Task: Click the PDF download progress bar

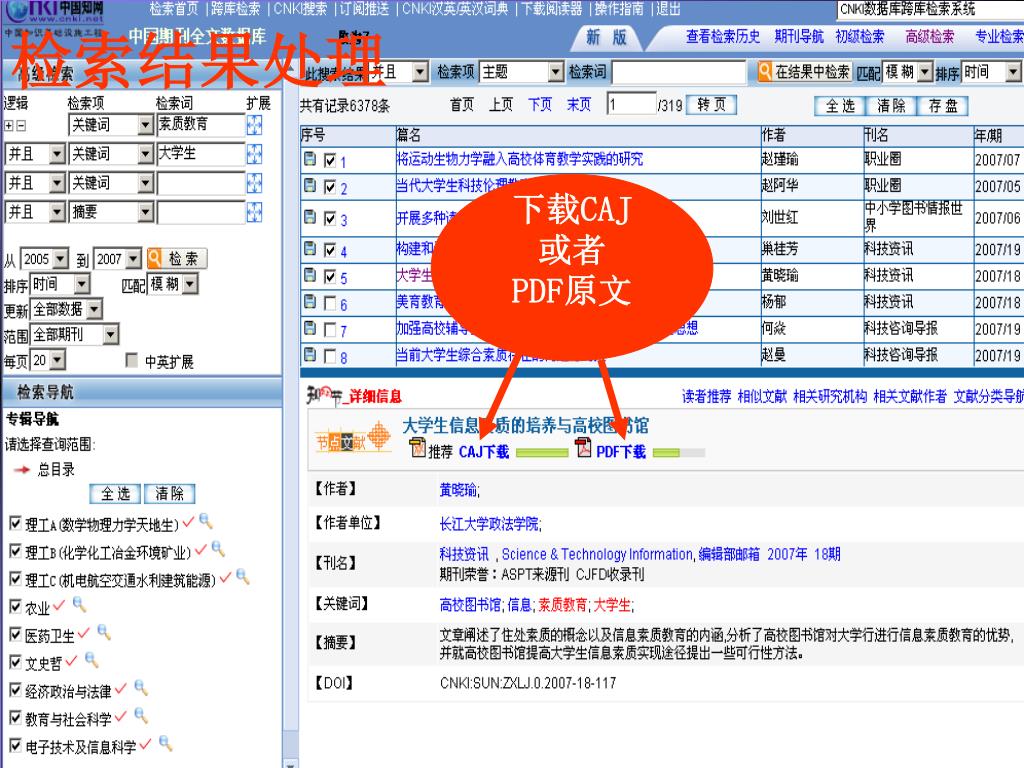Action: pos(679,453)
